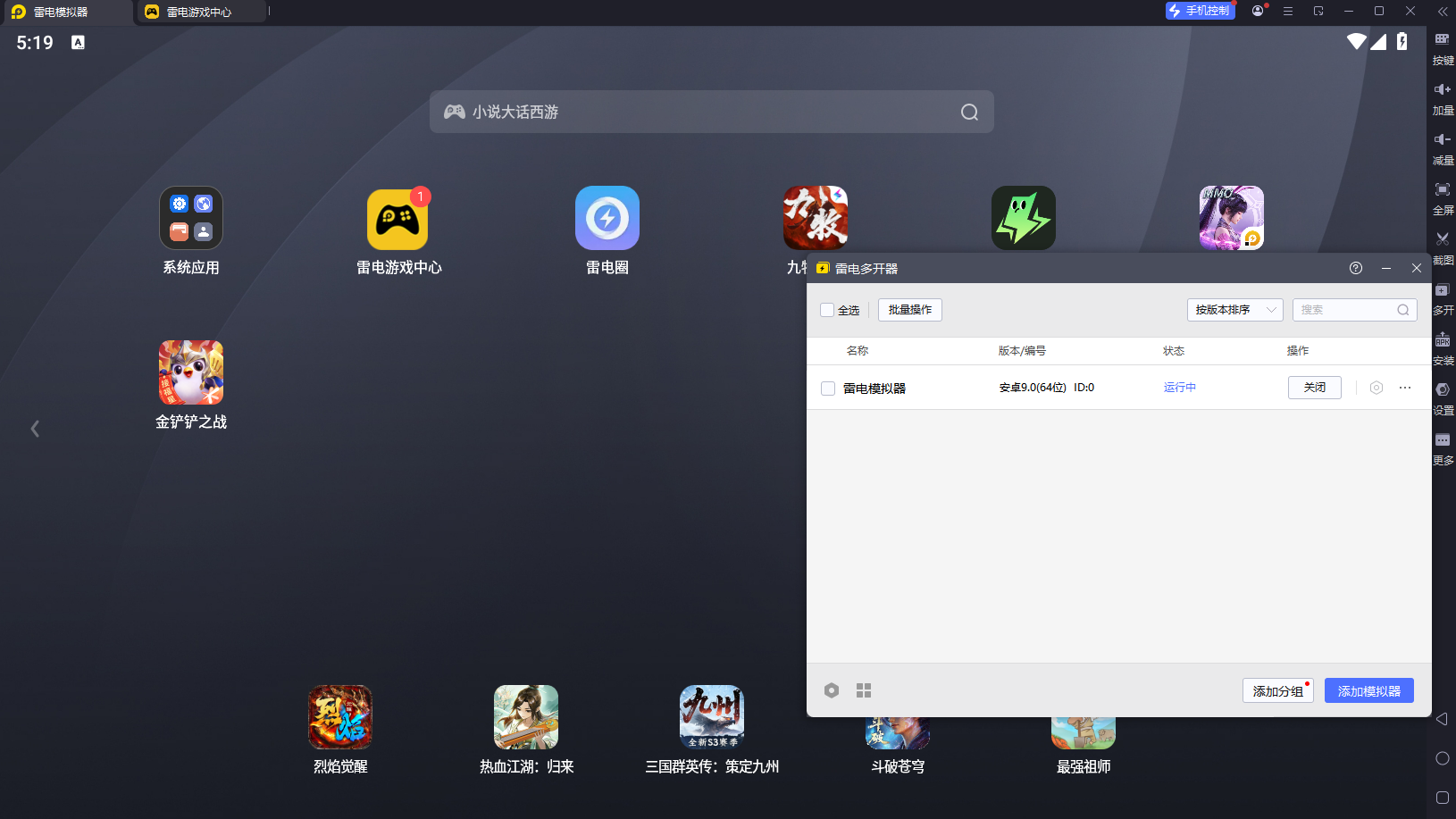Go to the previous home page with the left arrow
This screenshot has height=819, width=1456.
[35, 429]
